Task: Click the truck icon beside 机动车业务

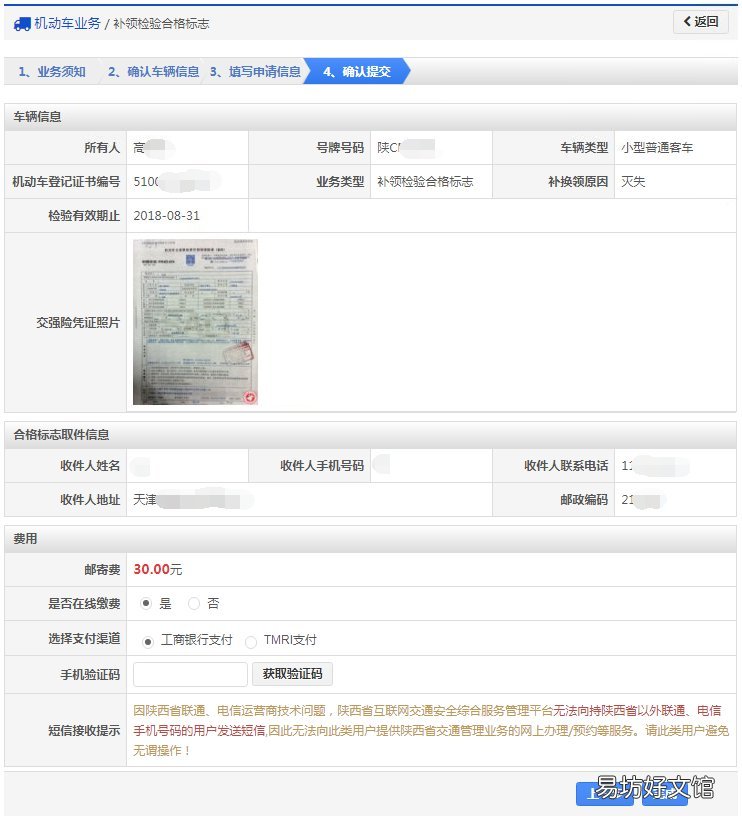Action: pos(22,24)
